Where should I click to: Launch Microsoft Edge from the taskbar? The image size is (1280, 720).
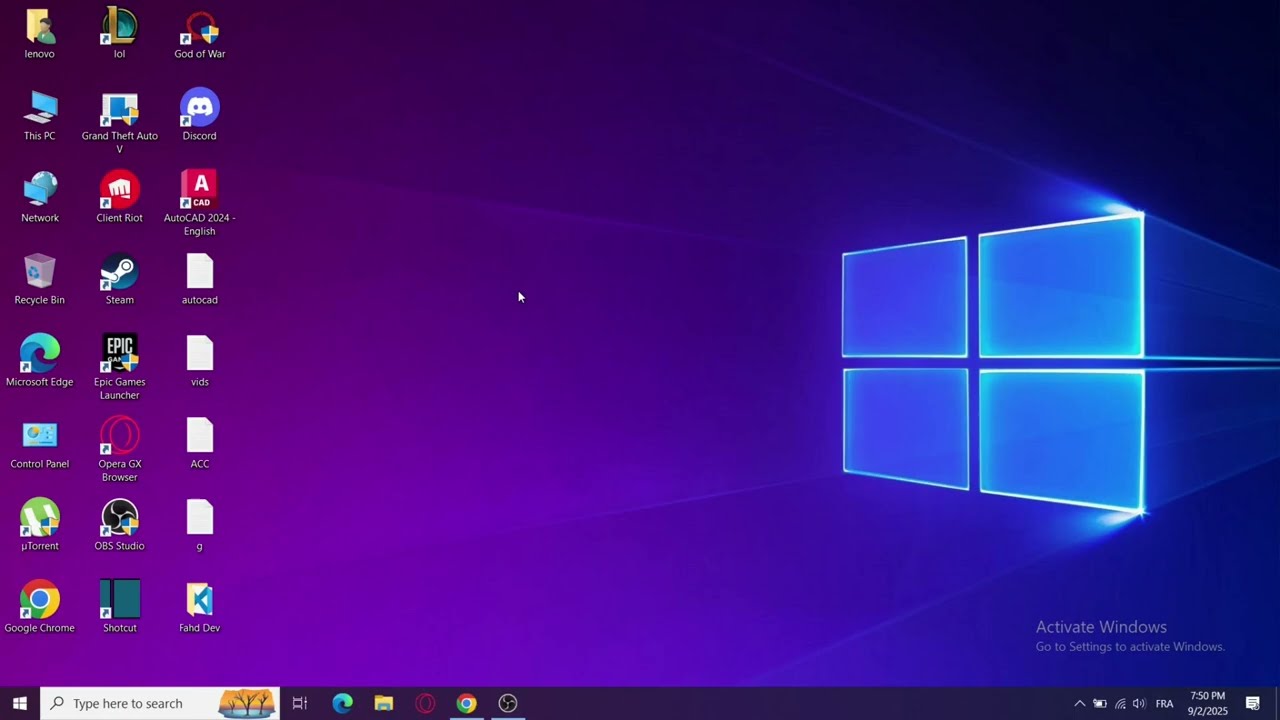coord(342,703)
